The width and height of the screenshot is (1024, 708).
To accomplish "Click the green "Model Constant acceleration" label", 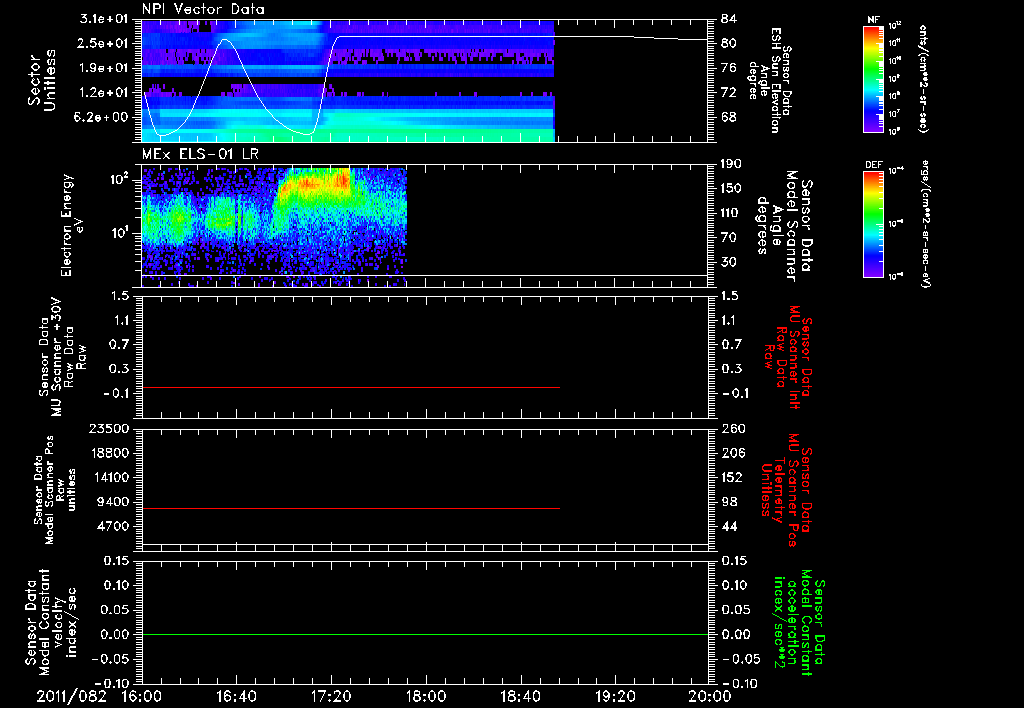I will click(x=799, y=622).
